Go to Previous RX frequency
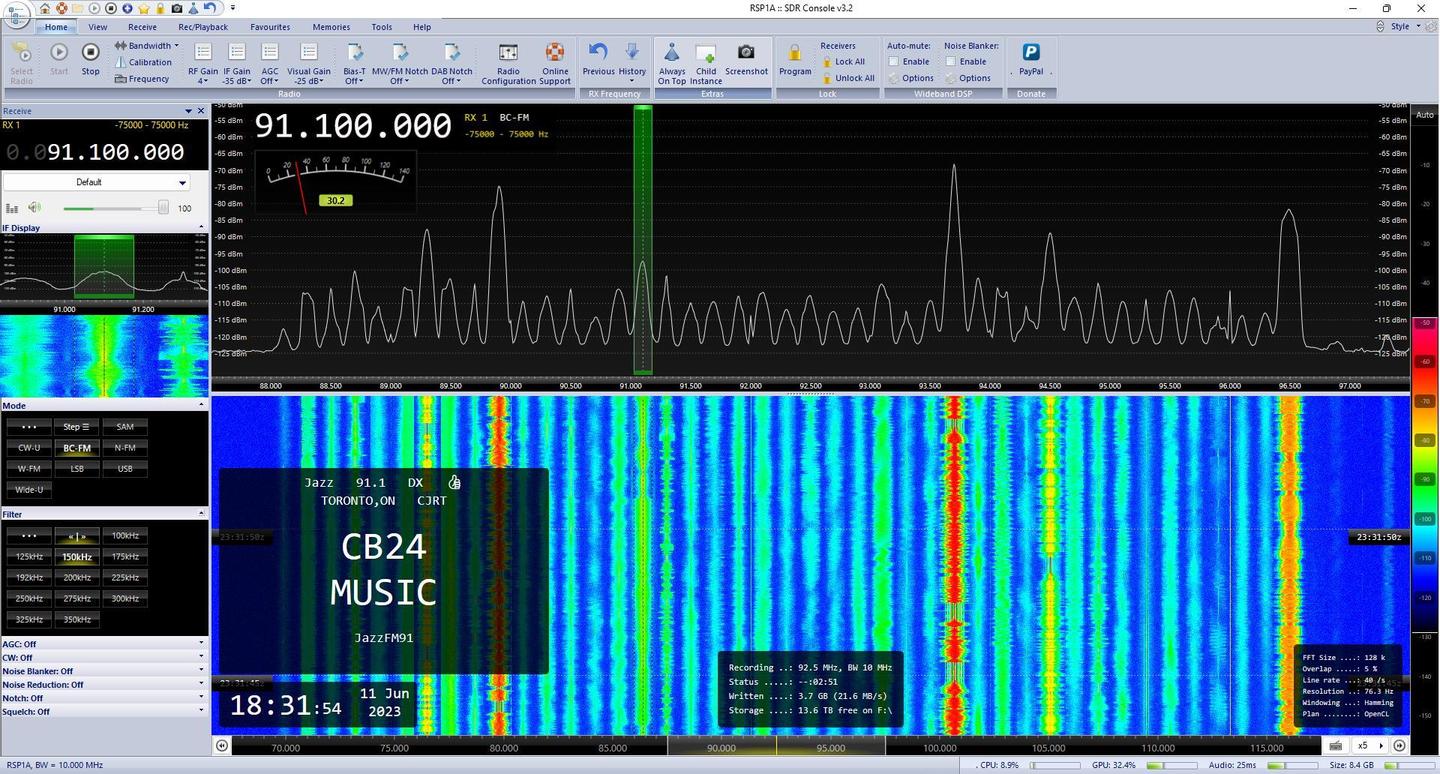This screenshot has height=774, width=1440. [598, 59]
